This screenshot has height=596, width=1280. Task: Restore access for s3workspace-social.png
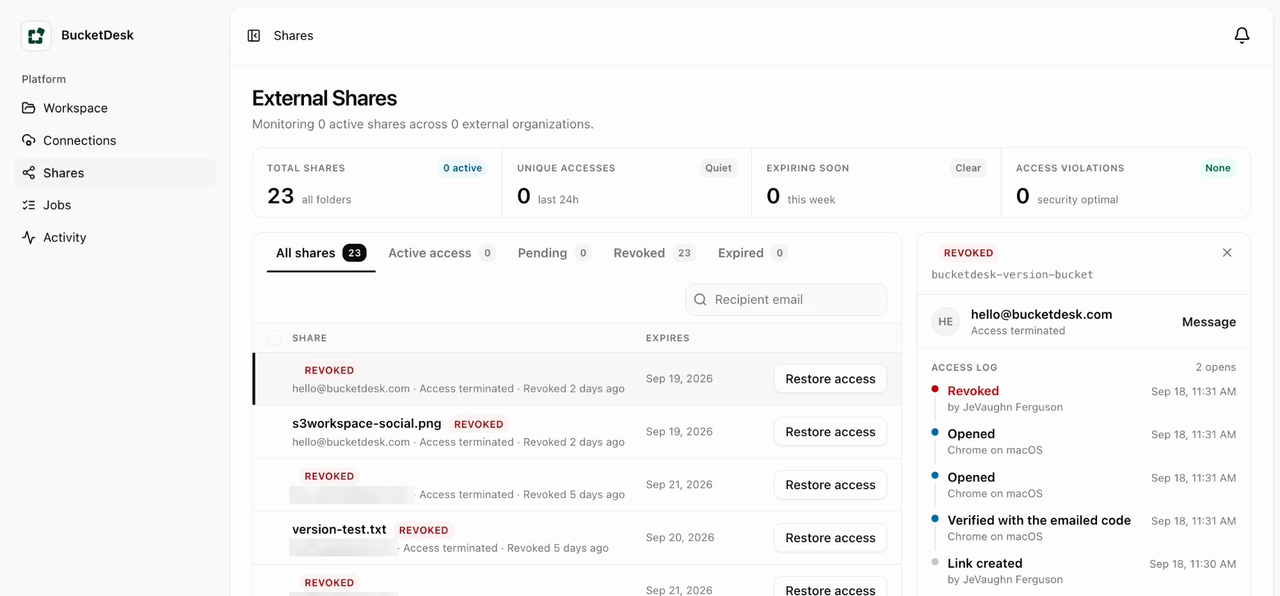click(830, 432)
